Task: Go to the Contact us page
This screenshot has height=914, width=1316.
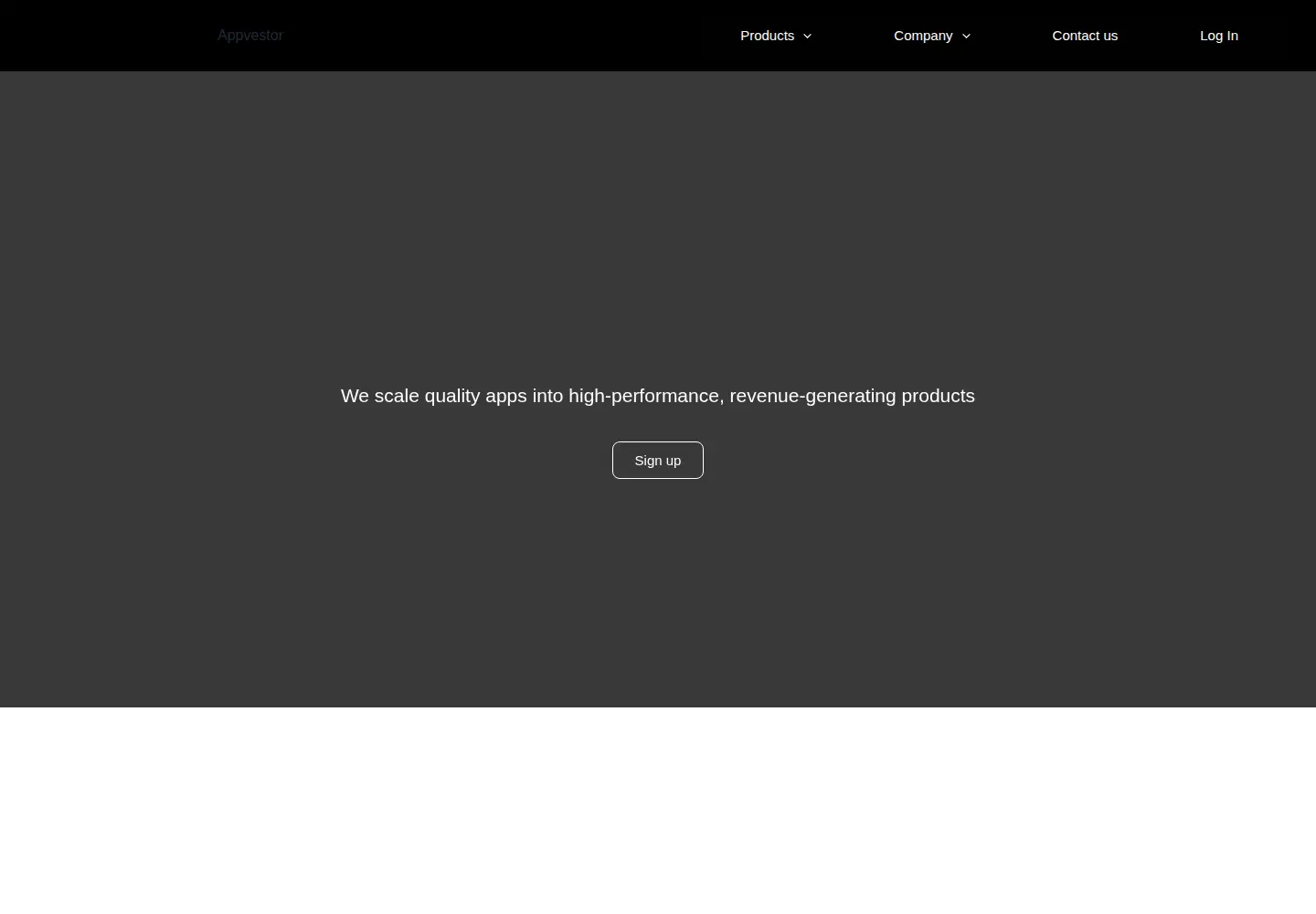Action: click(x=1085, y=36)
